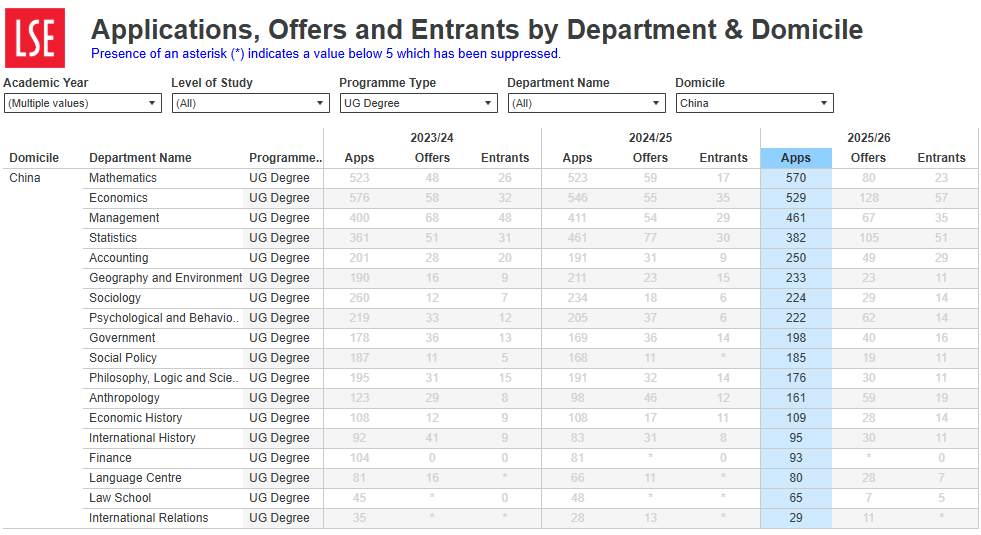
Task: Select the International Relations row label
Action: (x=148, y=518)
